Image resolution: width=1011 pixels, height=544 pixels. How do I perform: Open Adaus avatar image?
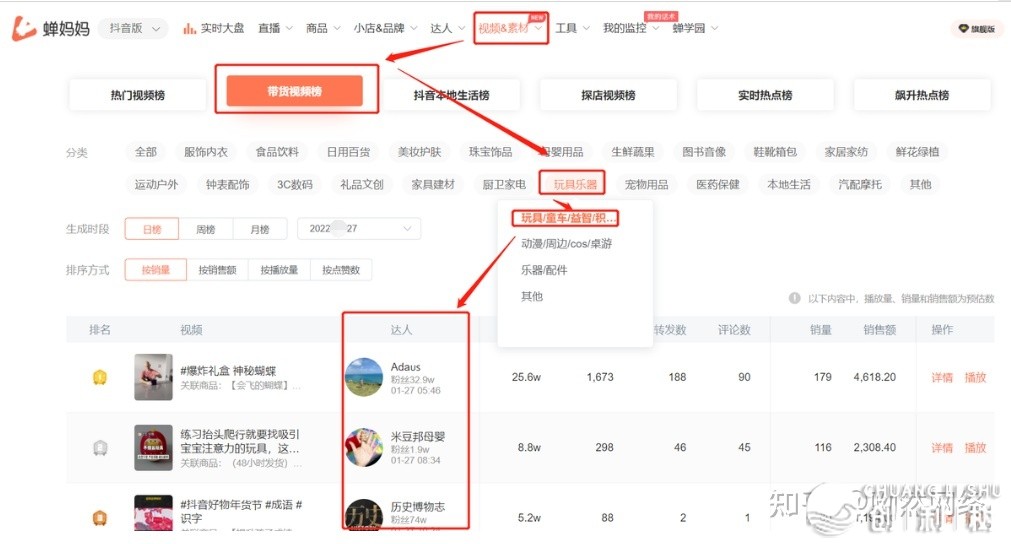pyautogui.click(x=364, y=377)
